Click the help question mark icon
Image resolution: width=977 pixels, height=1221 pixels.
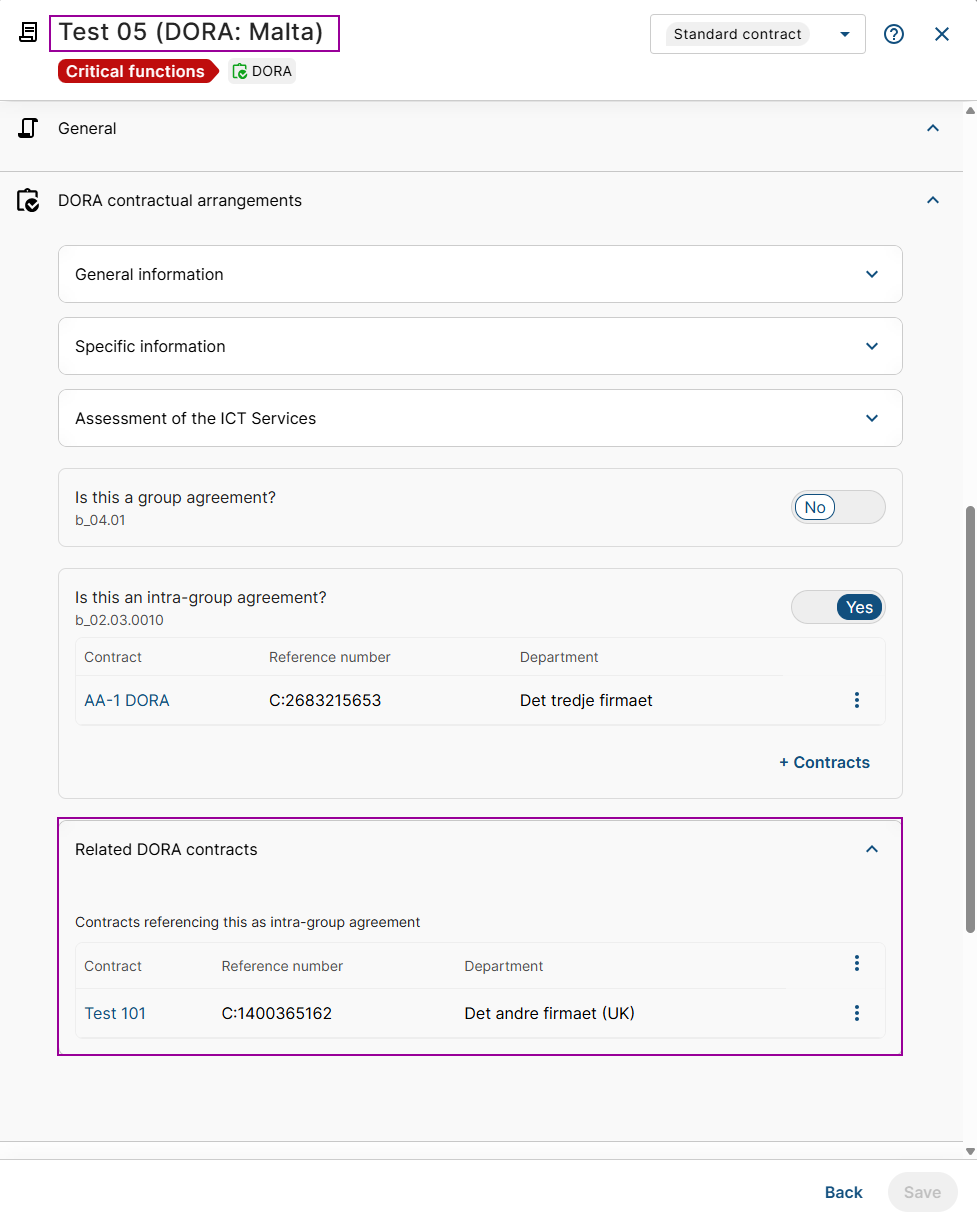(x=894, y=34)
